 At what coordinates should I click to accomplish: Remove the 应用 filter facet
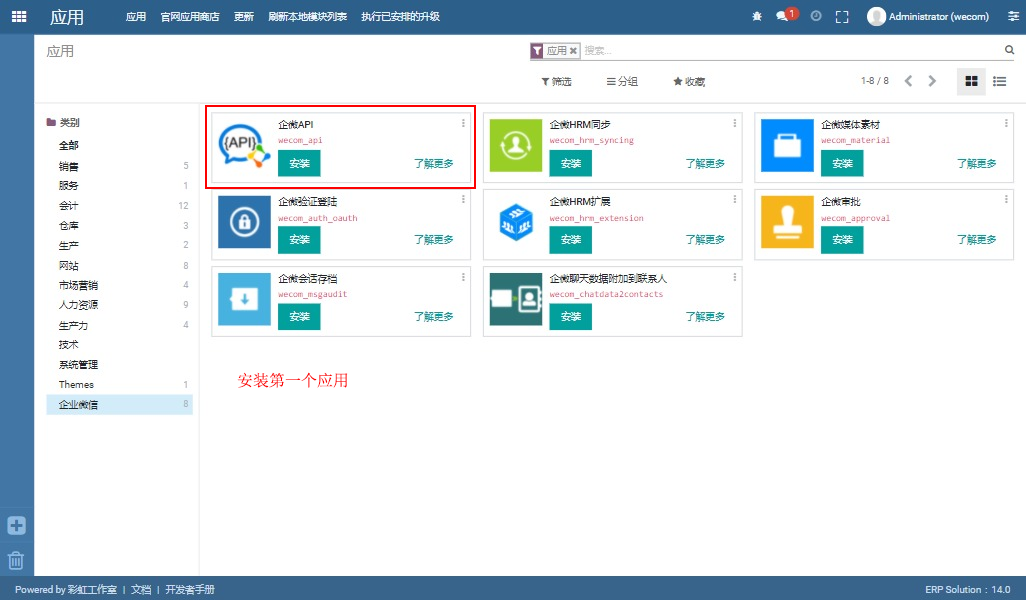573,50
